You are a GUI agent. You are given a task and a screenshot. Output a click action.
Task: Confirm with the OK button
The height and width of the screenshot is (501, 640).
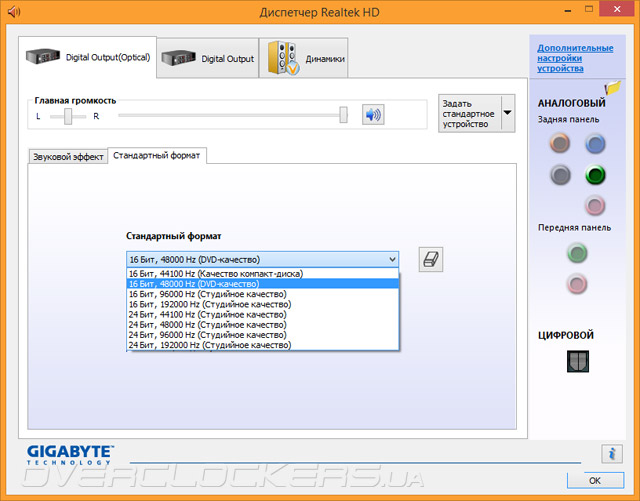click(595, 481)
